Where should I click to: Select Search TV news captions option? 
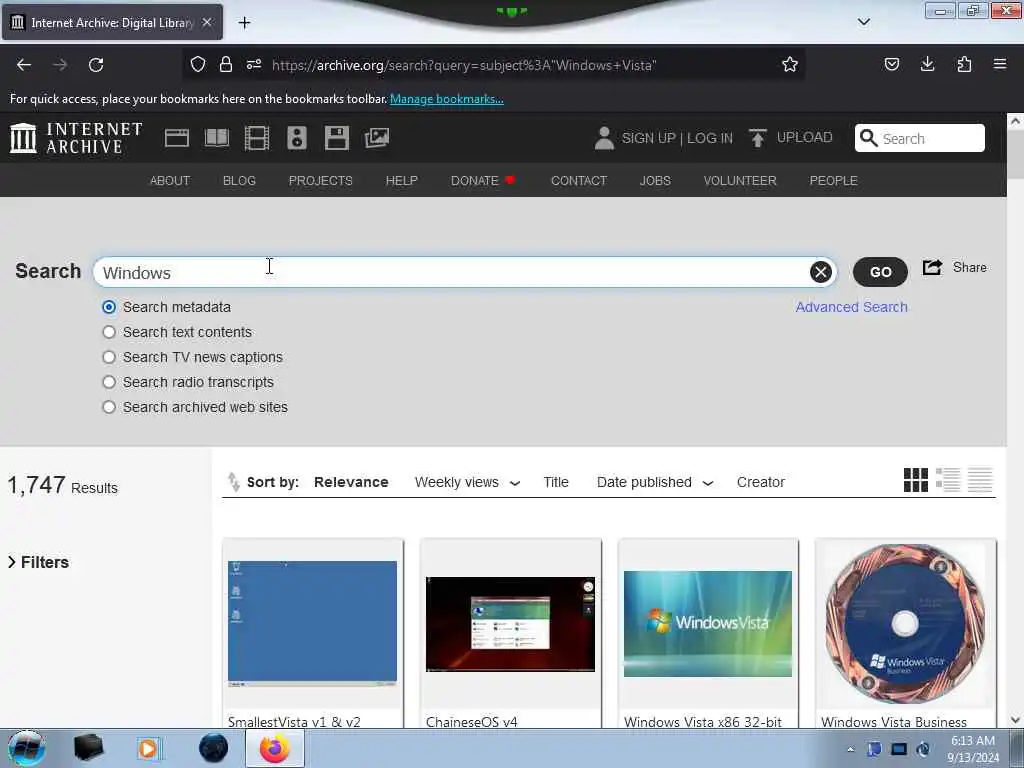point(109,357)
